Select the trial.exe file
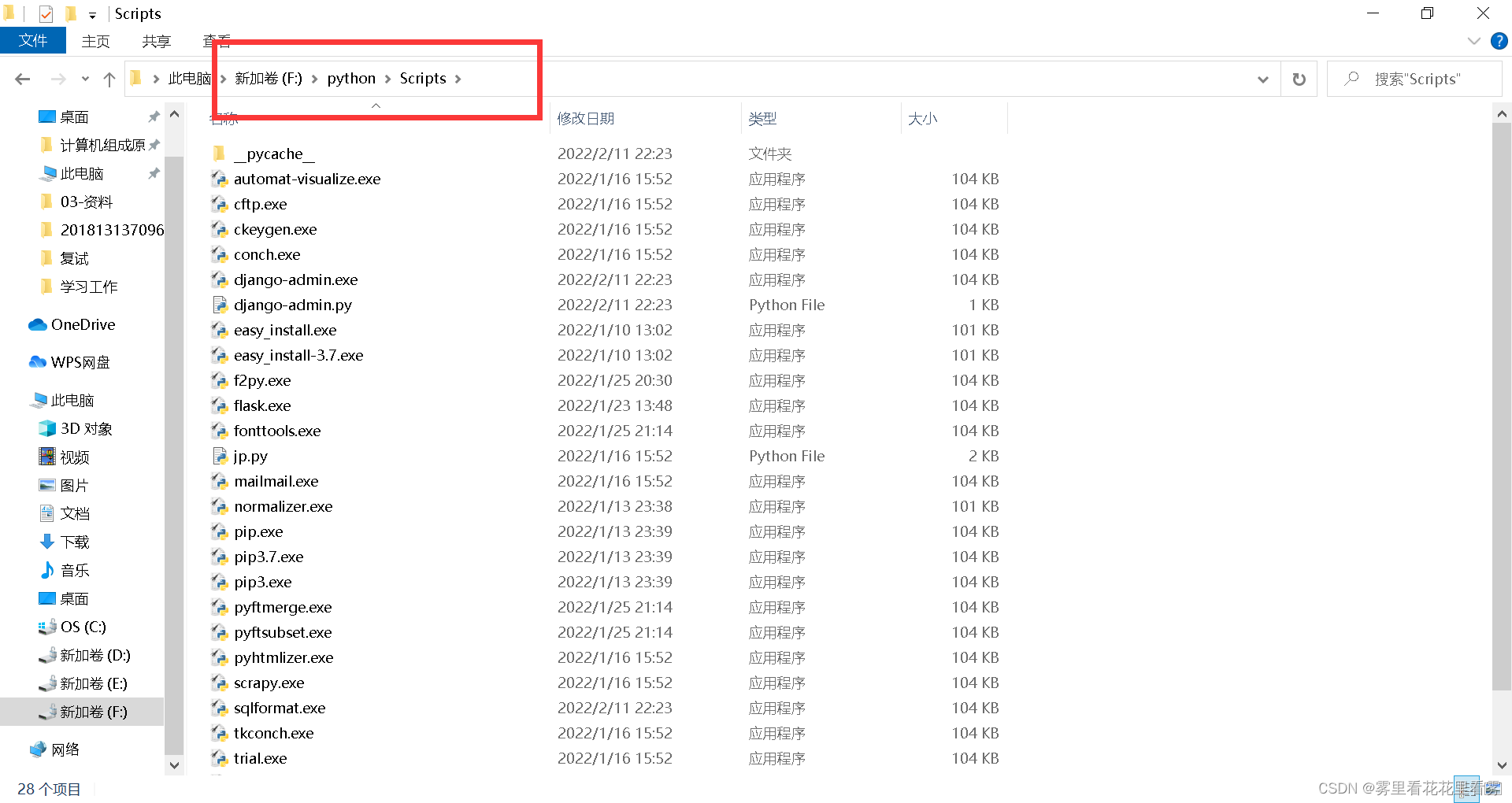The height and width of the screenshot is (803, 1512). pyautogui.click(x=261, y=758)
